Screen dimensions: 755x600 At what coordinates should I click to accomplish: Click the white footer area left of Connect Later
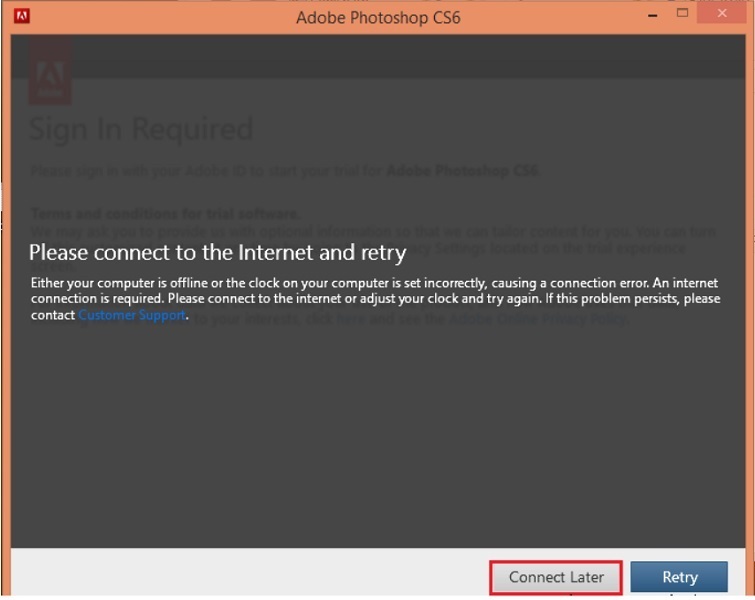pyautogui.click(x=250, y=575)
